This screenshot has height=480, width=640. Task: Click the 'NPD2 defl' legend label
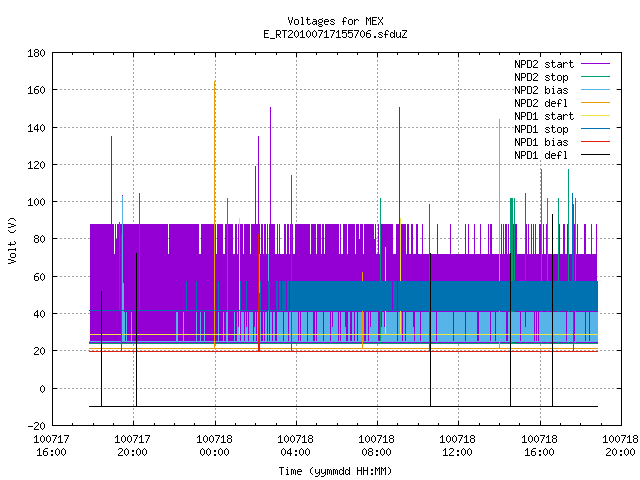point(541,103)
